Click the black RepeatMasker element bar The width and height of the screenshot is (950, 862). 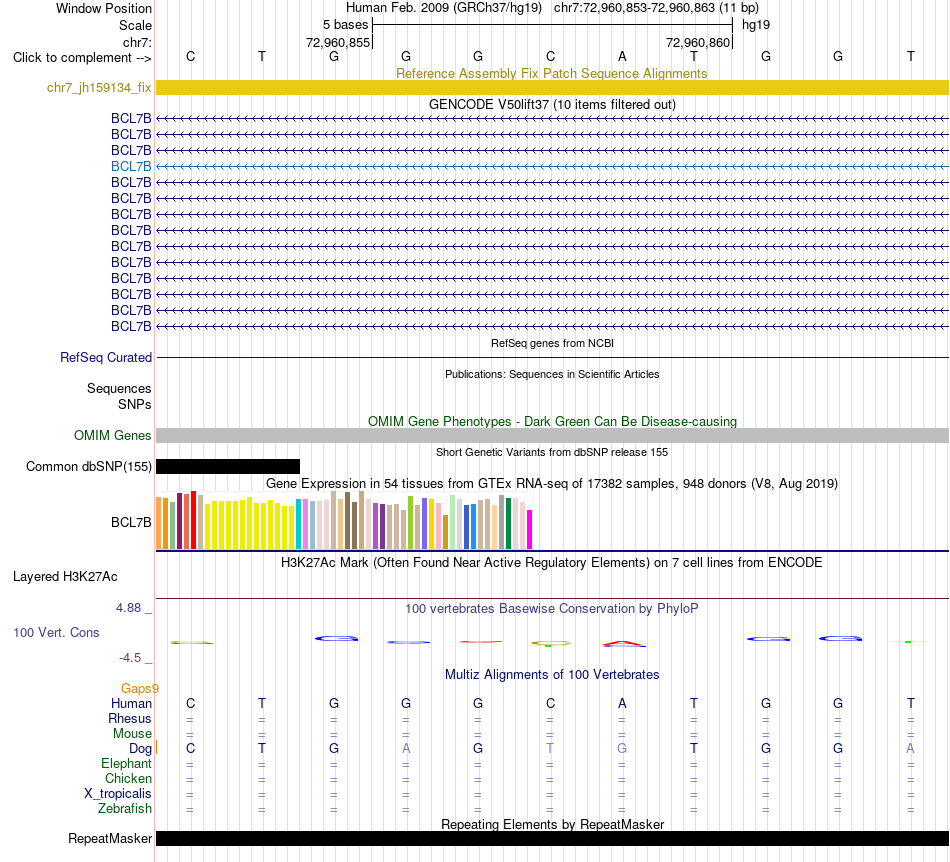tap(552, 838)
